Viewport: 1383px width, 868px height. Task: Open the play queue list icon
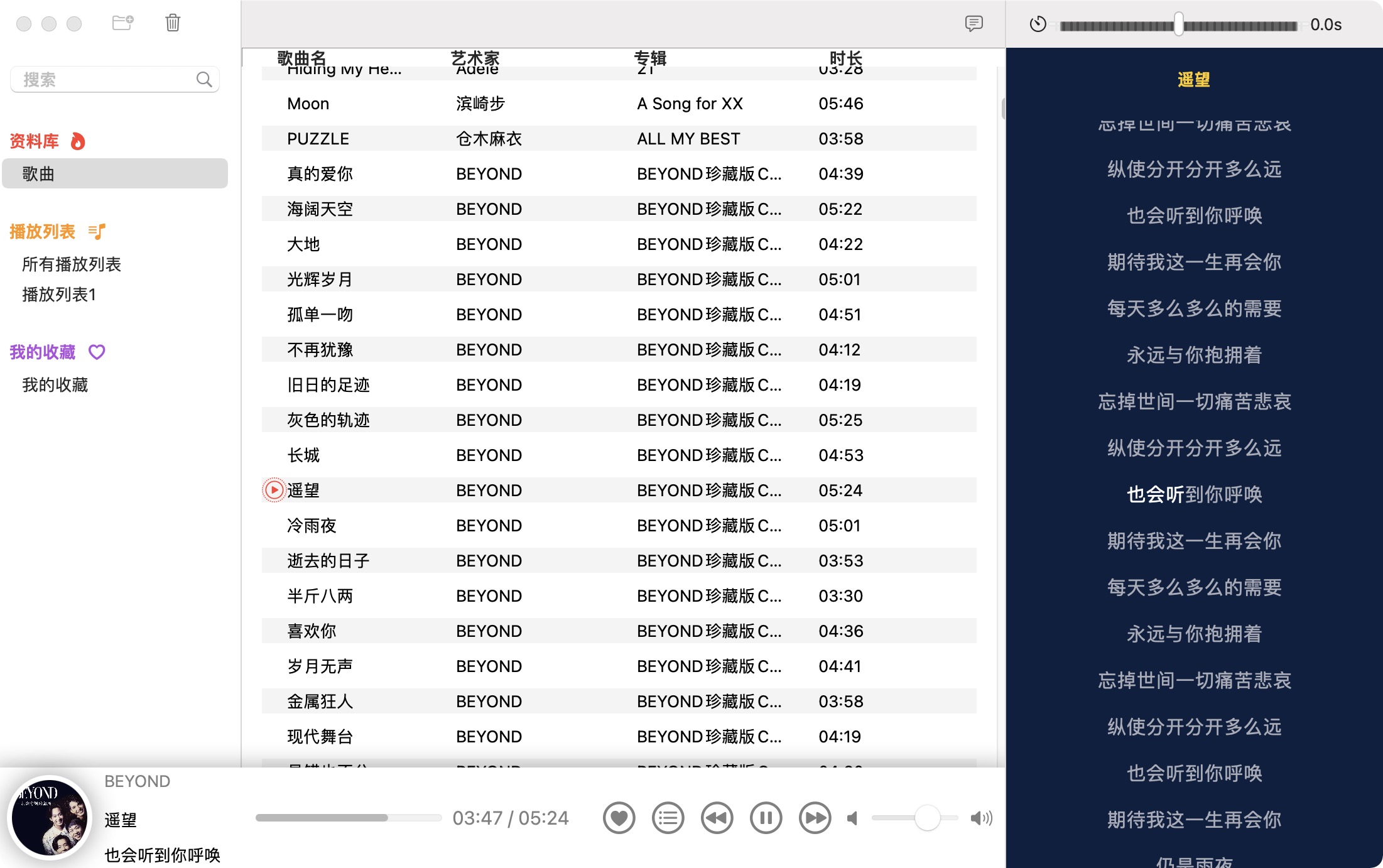tap(668, 818)
